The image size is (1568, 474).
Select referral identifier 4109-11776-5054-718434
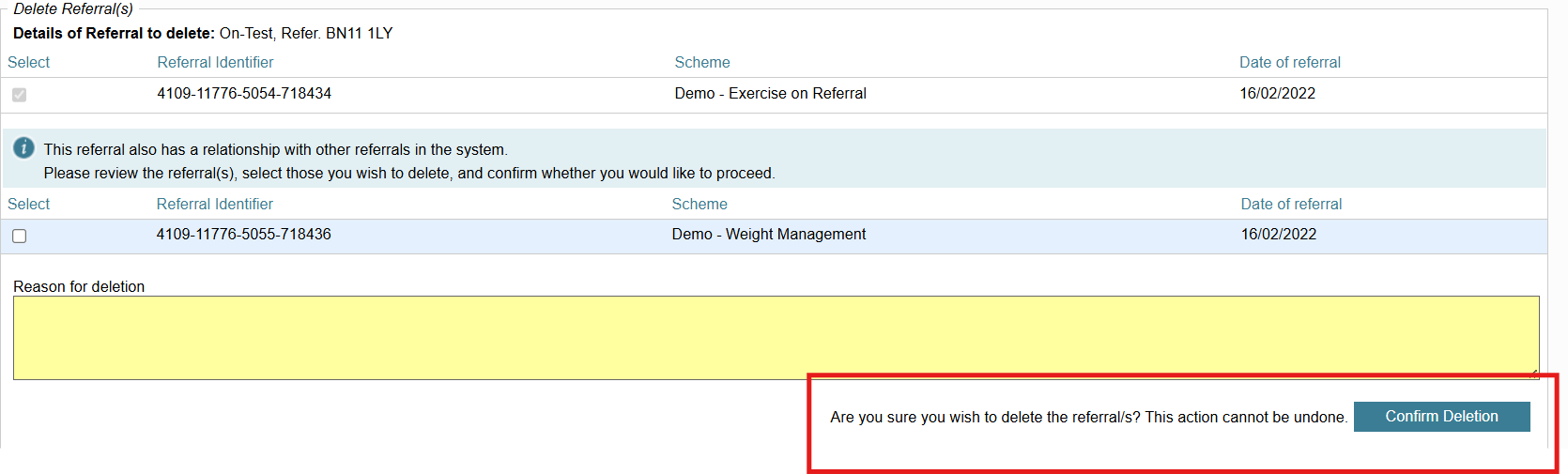[x=244, y=93]
